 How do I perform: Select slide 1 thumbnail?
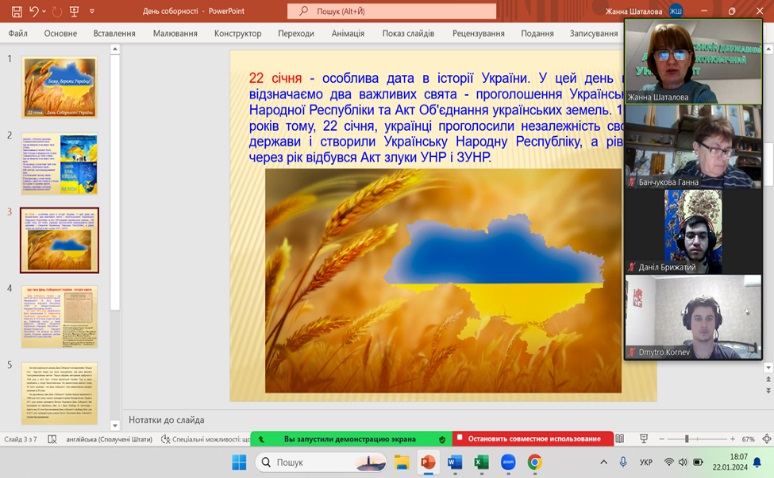(59, 87)
